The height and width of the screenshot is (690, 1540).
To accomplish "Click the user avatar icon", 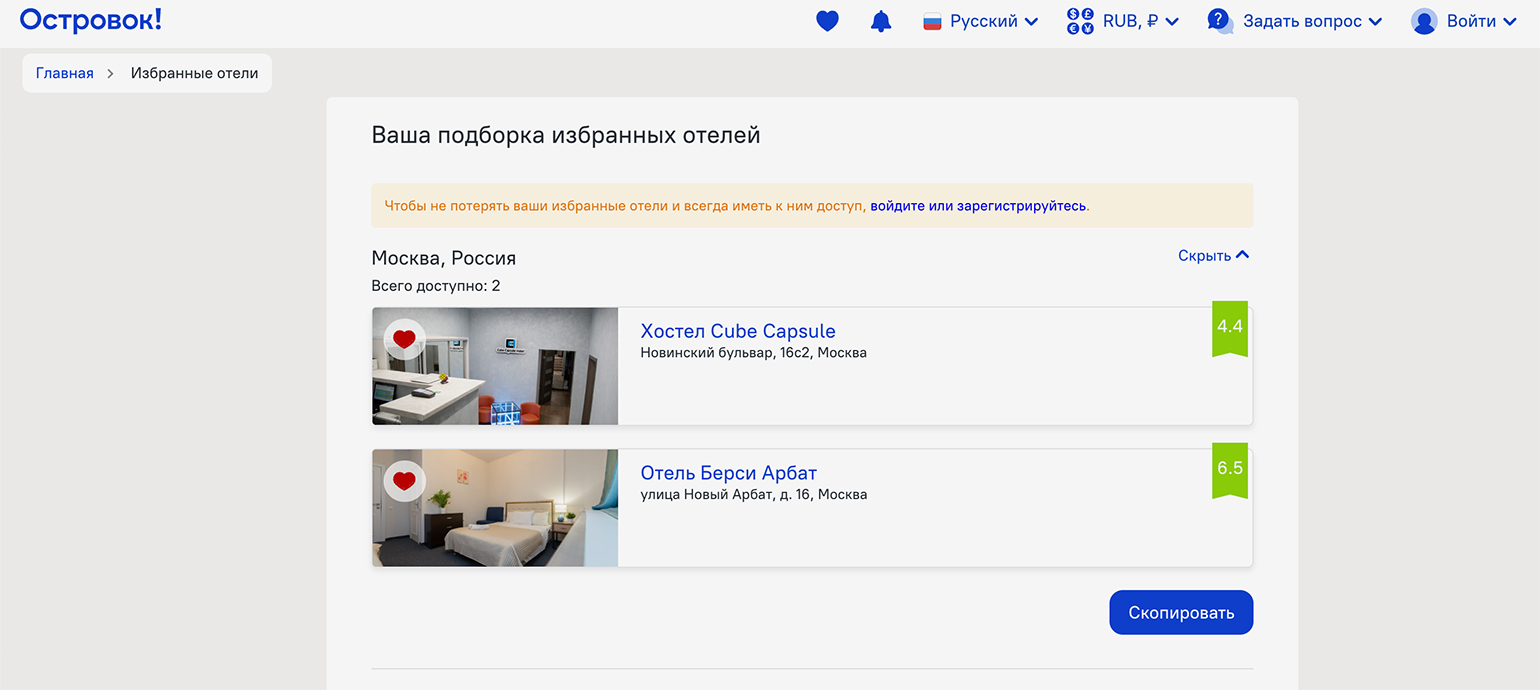I will tap(1424, 21).
